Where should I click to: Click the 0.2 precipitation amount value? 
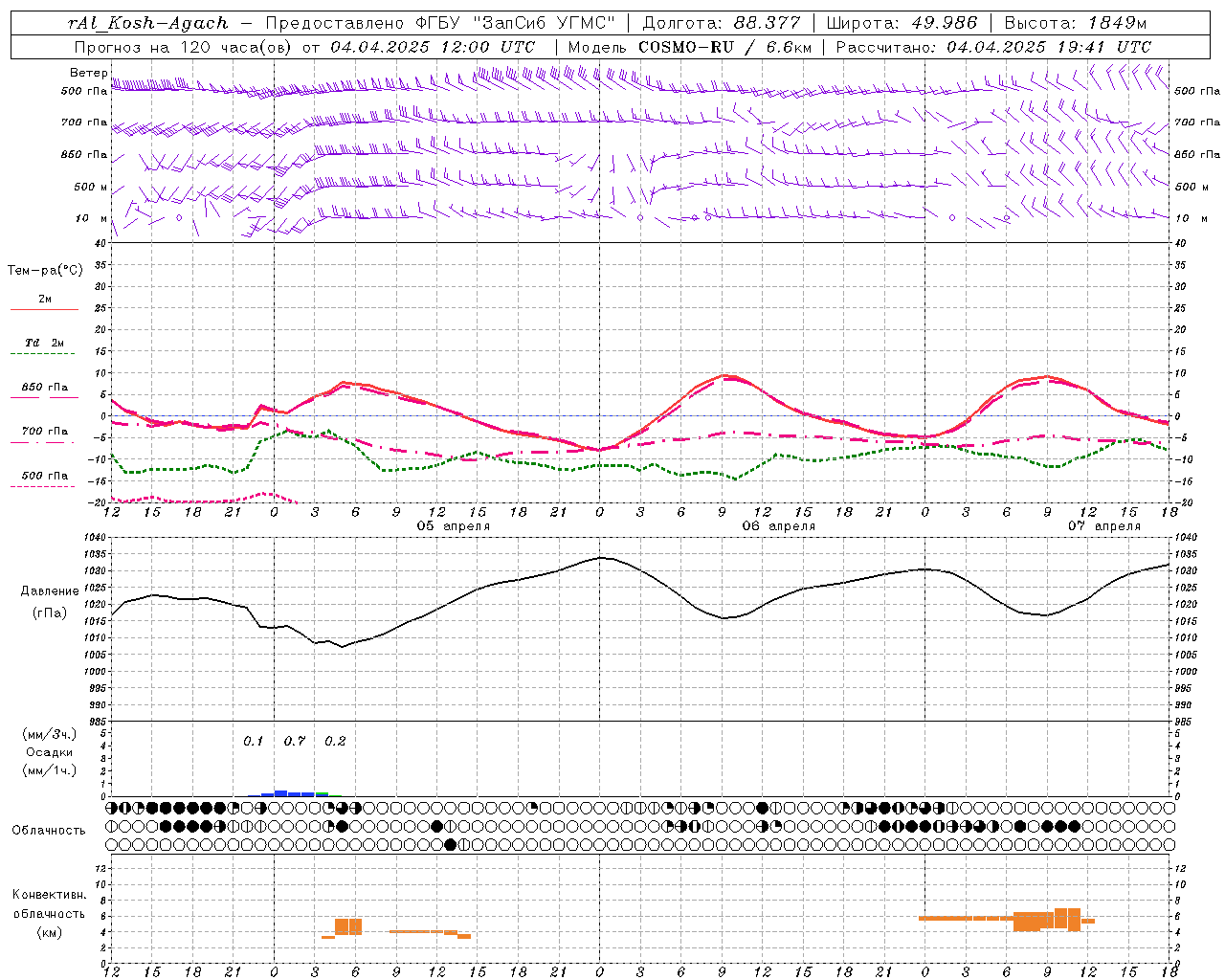(335, 742)
